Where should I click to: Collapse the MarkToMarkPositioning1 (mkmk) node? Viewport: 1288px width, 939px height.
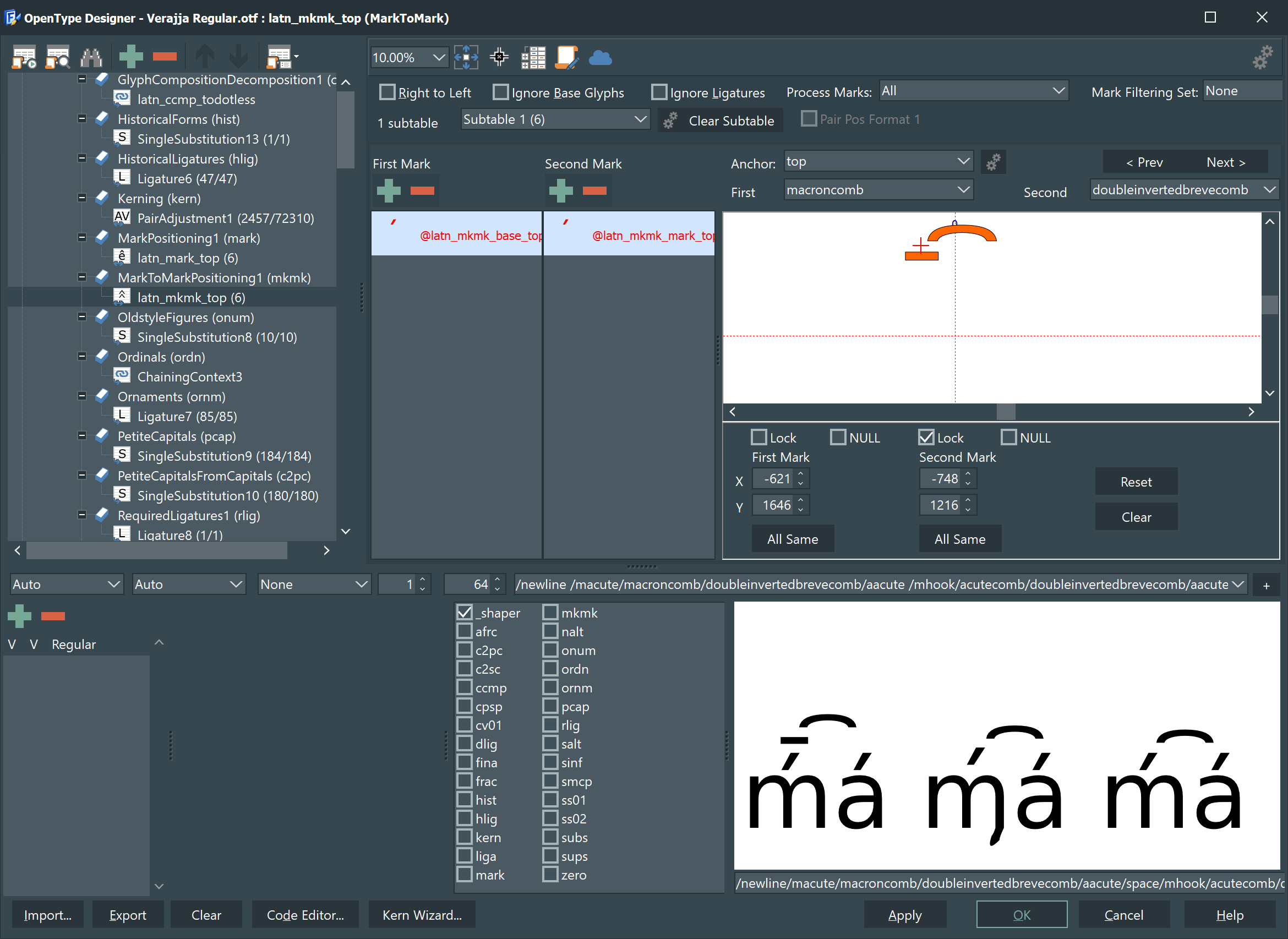[x=82, y=277]
